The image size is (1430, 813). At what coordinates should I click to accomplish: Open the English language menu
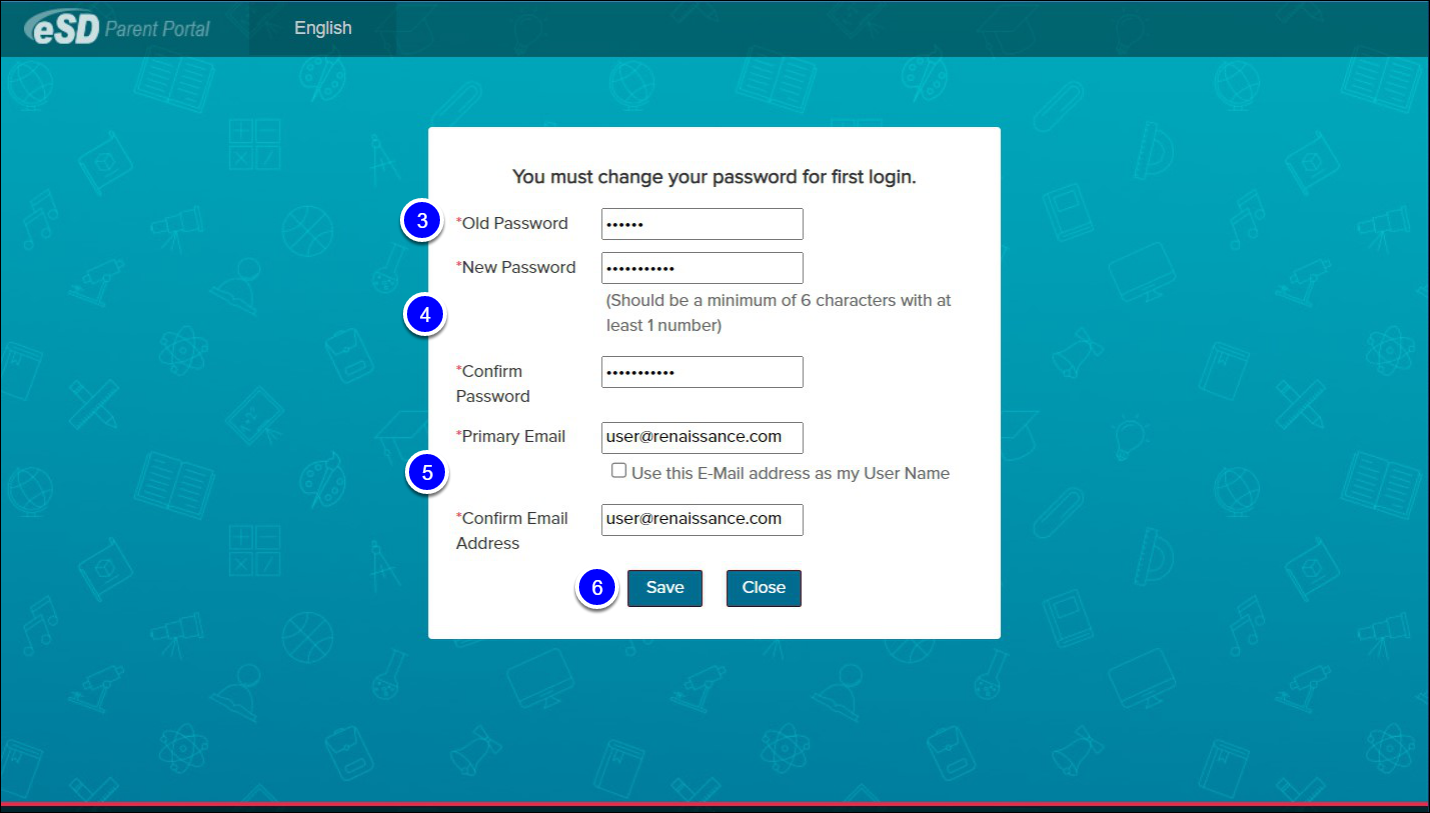[x=322, y=28]
